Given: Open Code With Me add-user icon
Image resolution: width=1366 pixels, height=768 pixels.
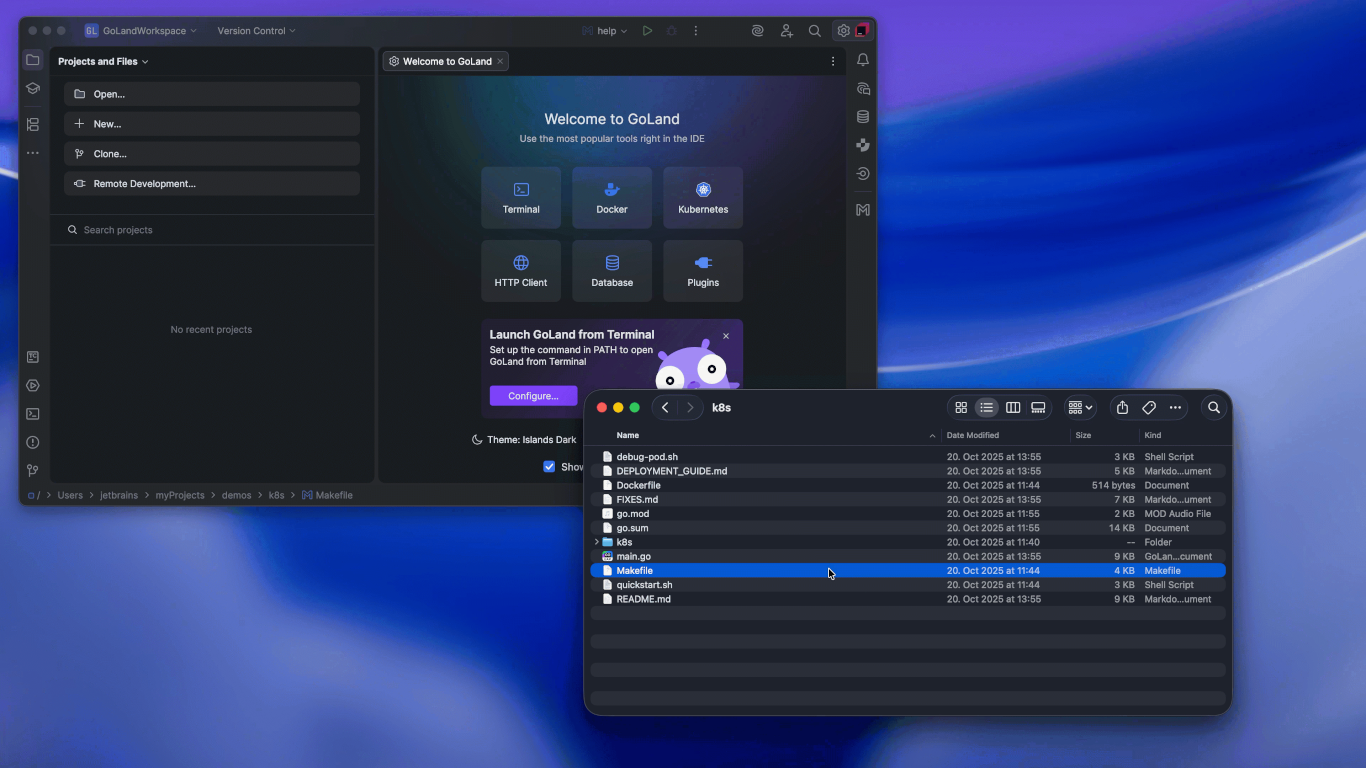Looking at the screenshot, I should 787,31.
